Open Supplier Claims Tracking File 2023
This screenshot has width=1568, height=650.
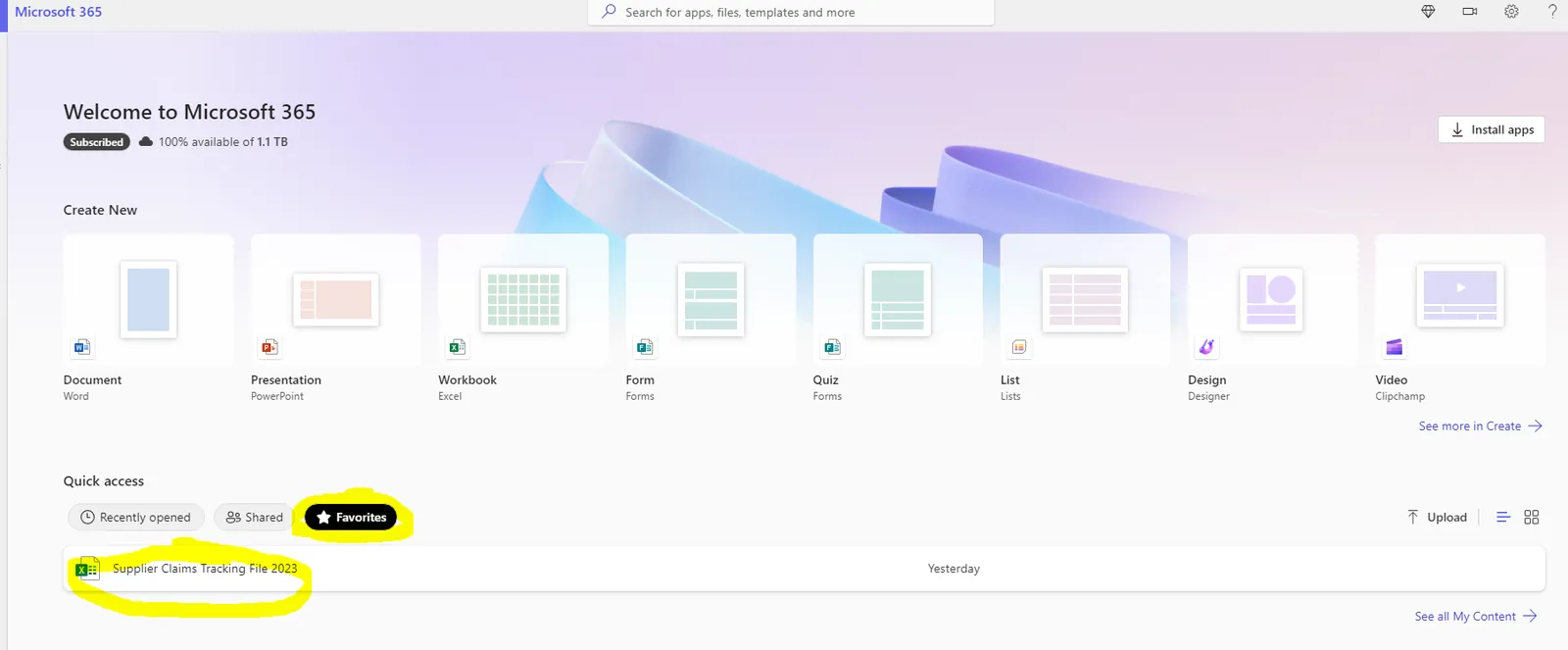pyautogui.click(x=205, y=569)
